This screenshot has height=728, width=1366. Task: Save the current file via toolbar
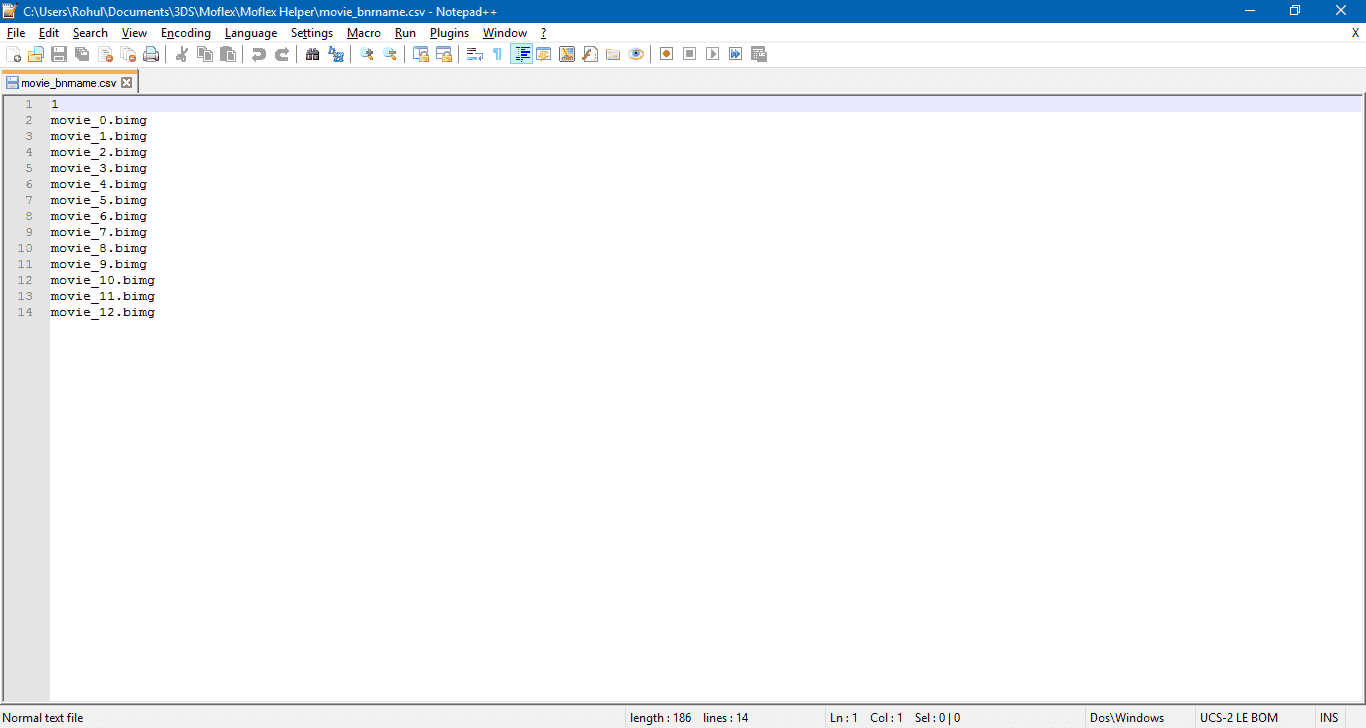59,54
